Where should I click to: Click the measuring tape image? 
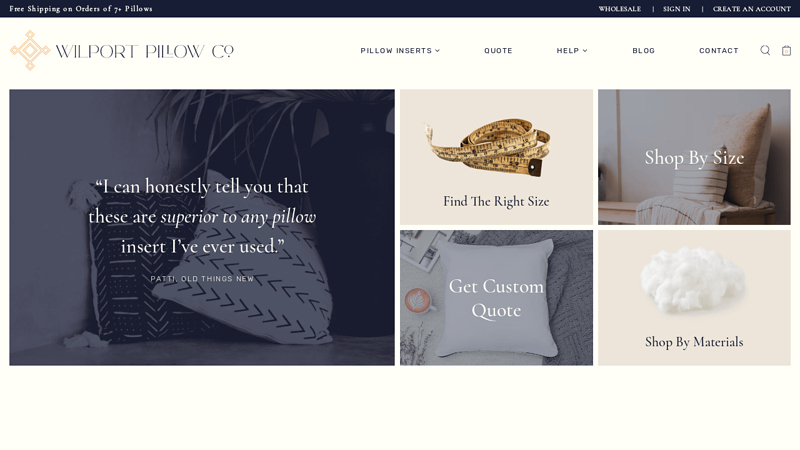[488, 146]
